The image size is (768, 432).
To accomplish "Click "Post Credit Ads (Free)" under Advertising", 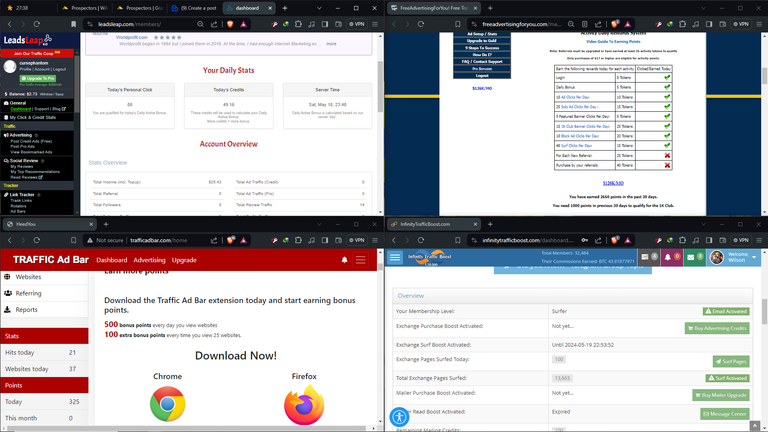I will click(x=31, y=141).
